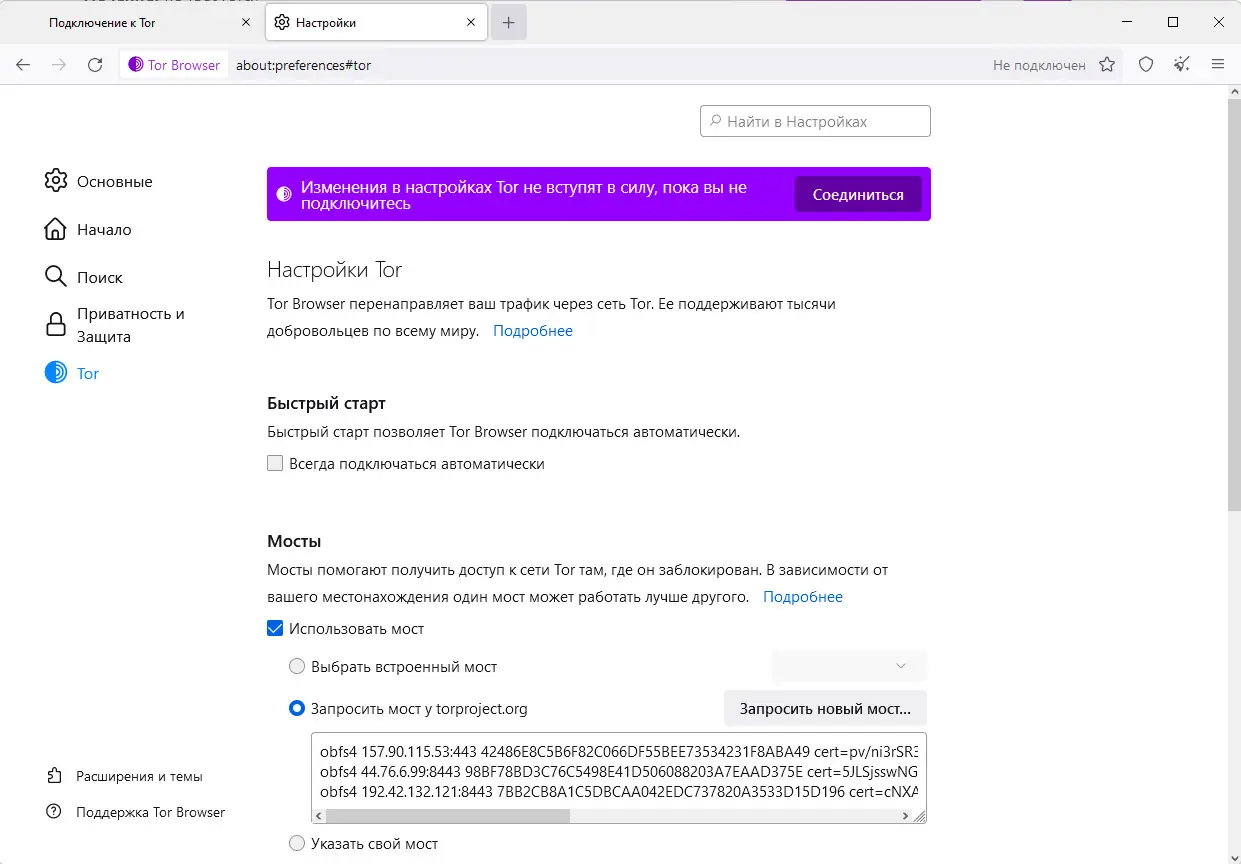Select the Приватность и Защита lock icon
Image resolution: width=1241 pixels, height=864 pixels.
point(55,324)
